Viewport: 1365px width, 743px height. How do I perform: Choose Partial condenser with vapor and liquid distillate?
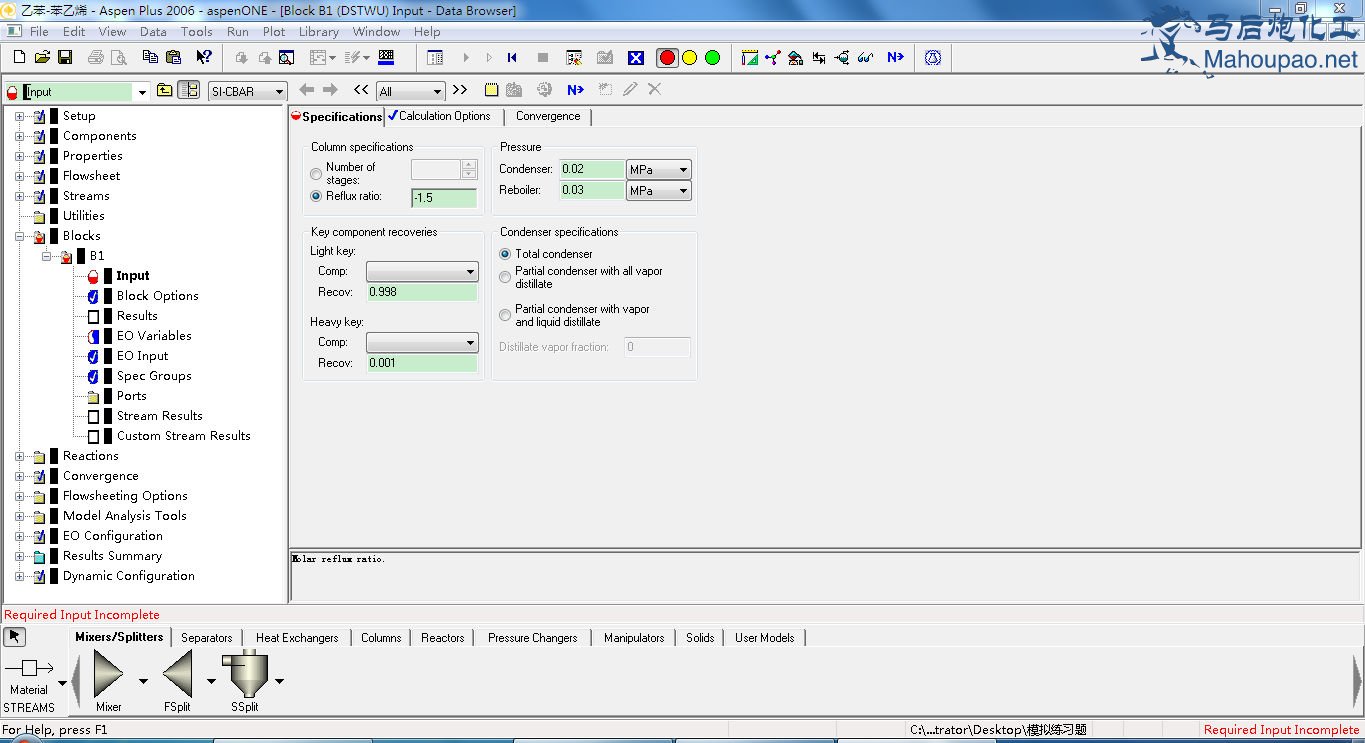point(505,315)
